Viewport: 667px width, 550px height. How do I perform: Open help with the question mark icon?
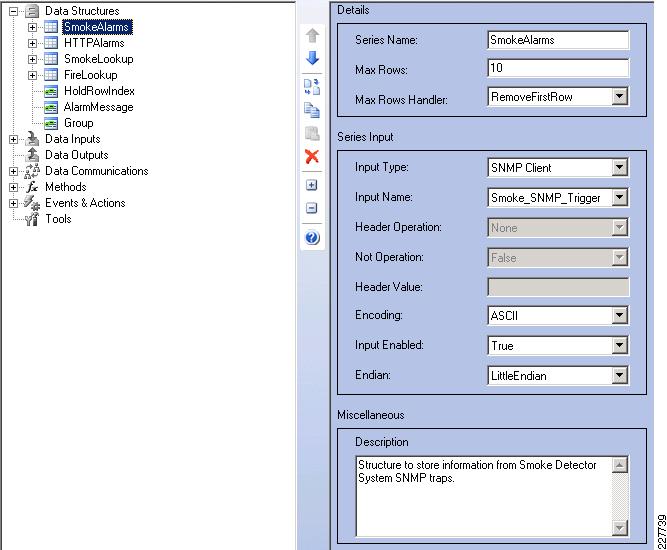coord(312,237)
